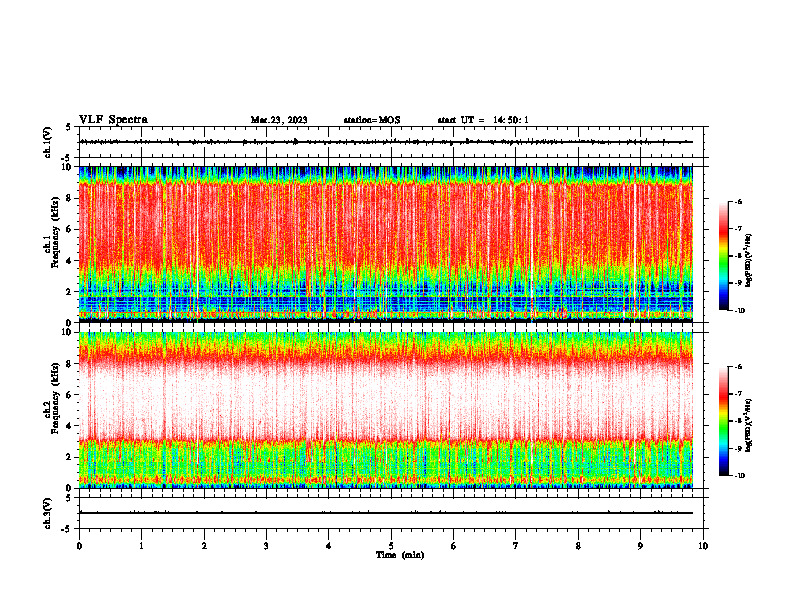Click the "-7" label on ch.2 color scale
The height and width of the screenshot is (612, 792).
coord(738,394)
